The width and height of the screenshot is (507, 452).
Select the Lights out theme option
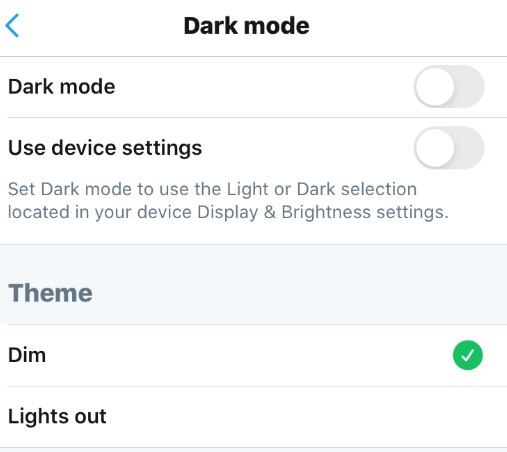coord(253,417)
